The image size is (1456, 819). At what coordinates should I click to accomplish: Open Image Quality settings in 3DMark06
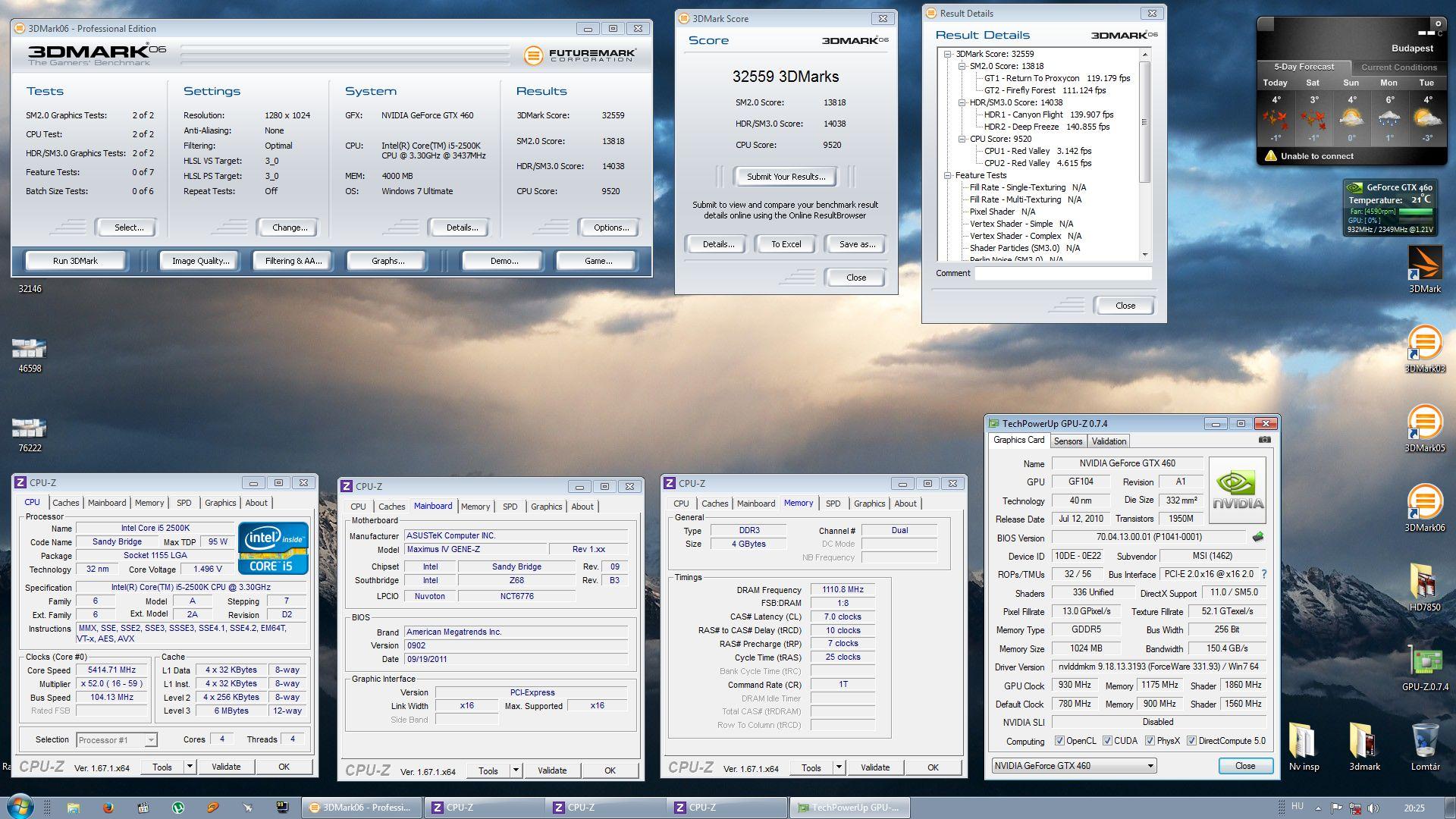click(x=200, y=261)
